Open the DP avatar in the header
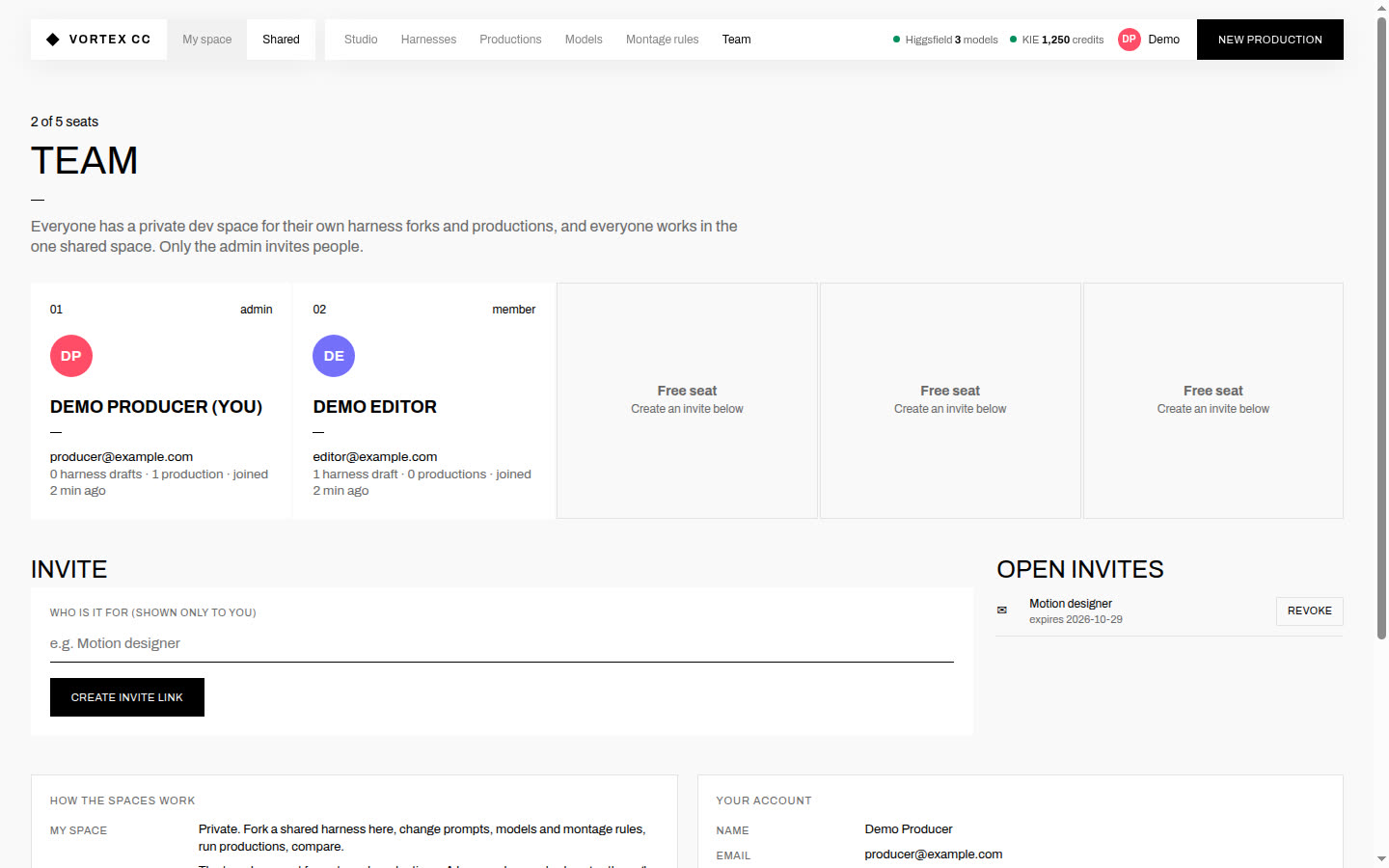The image size is (1389, 868). (1129, 40)
